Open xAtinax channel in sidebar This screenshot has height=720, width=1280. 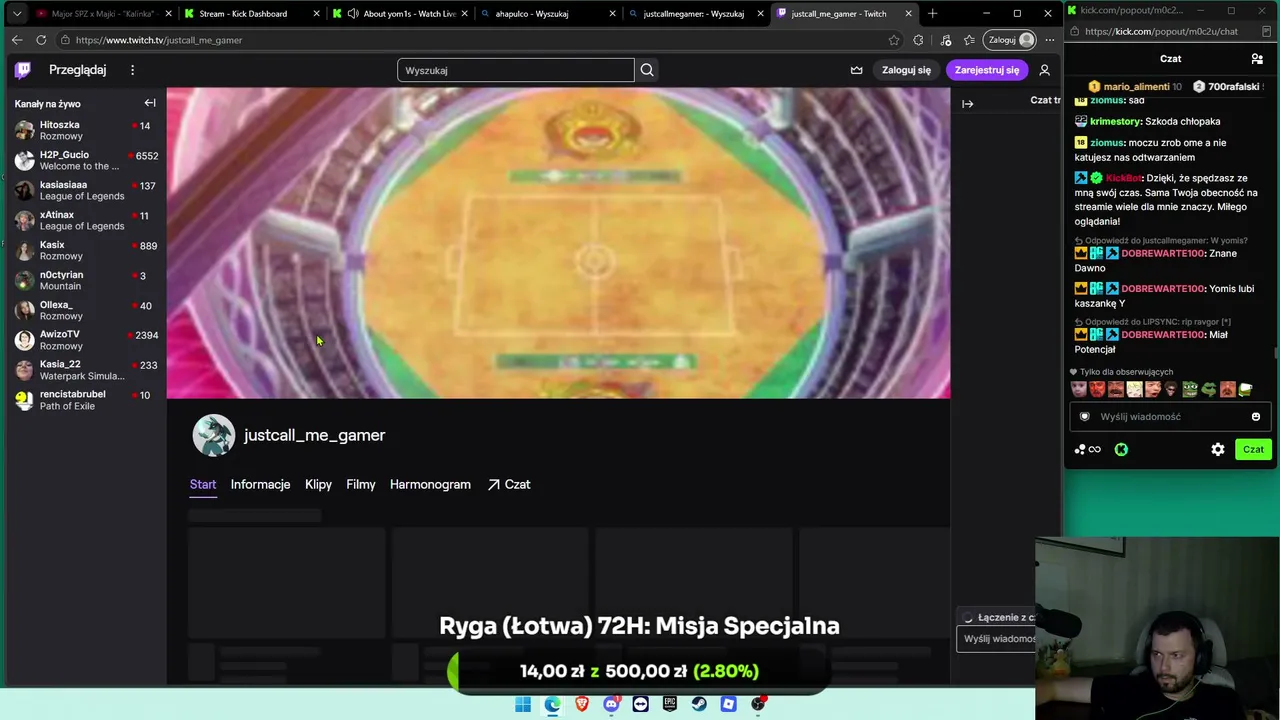point(83,221)
